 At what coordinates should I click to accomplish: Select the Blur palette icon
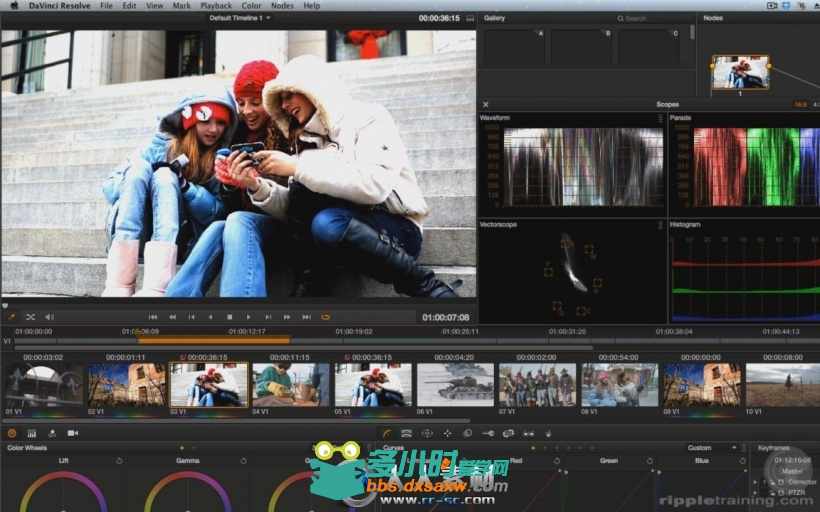coord(468,434)
